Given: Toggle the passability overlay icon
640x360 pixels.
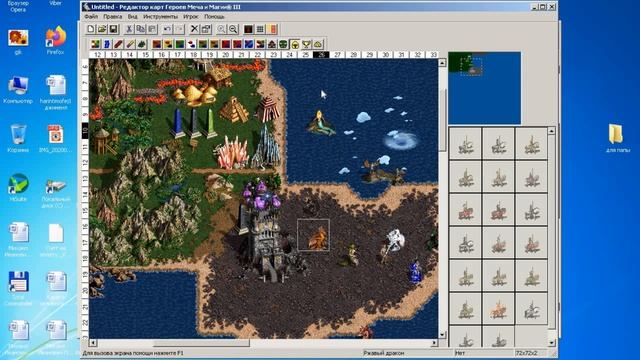Looking at the screenshot, I should coord(272,29).
